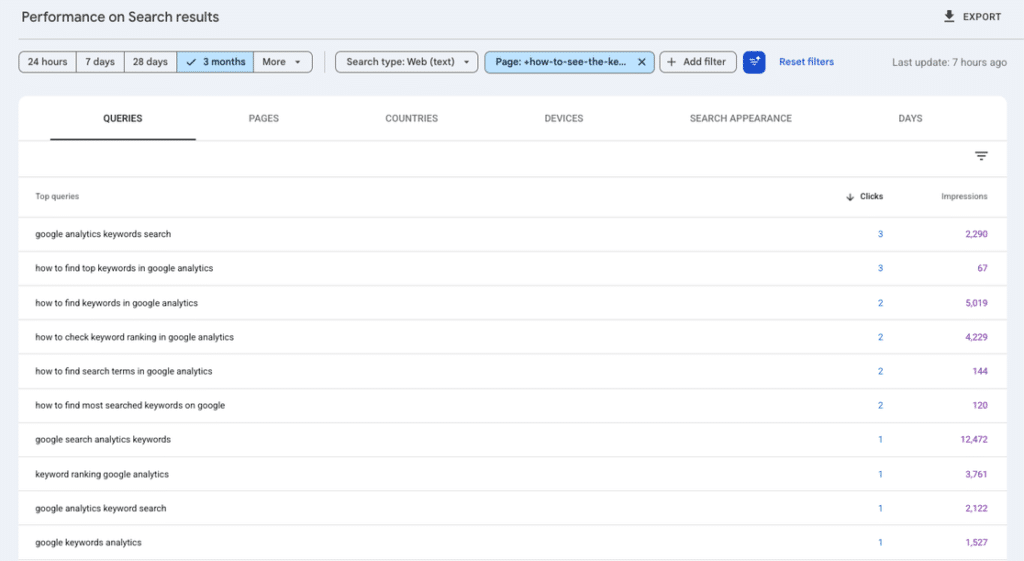Click the 67 impressions value
1024x561 pixels.
click(x=982, y=268)
